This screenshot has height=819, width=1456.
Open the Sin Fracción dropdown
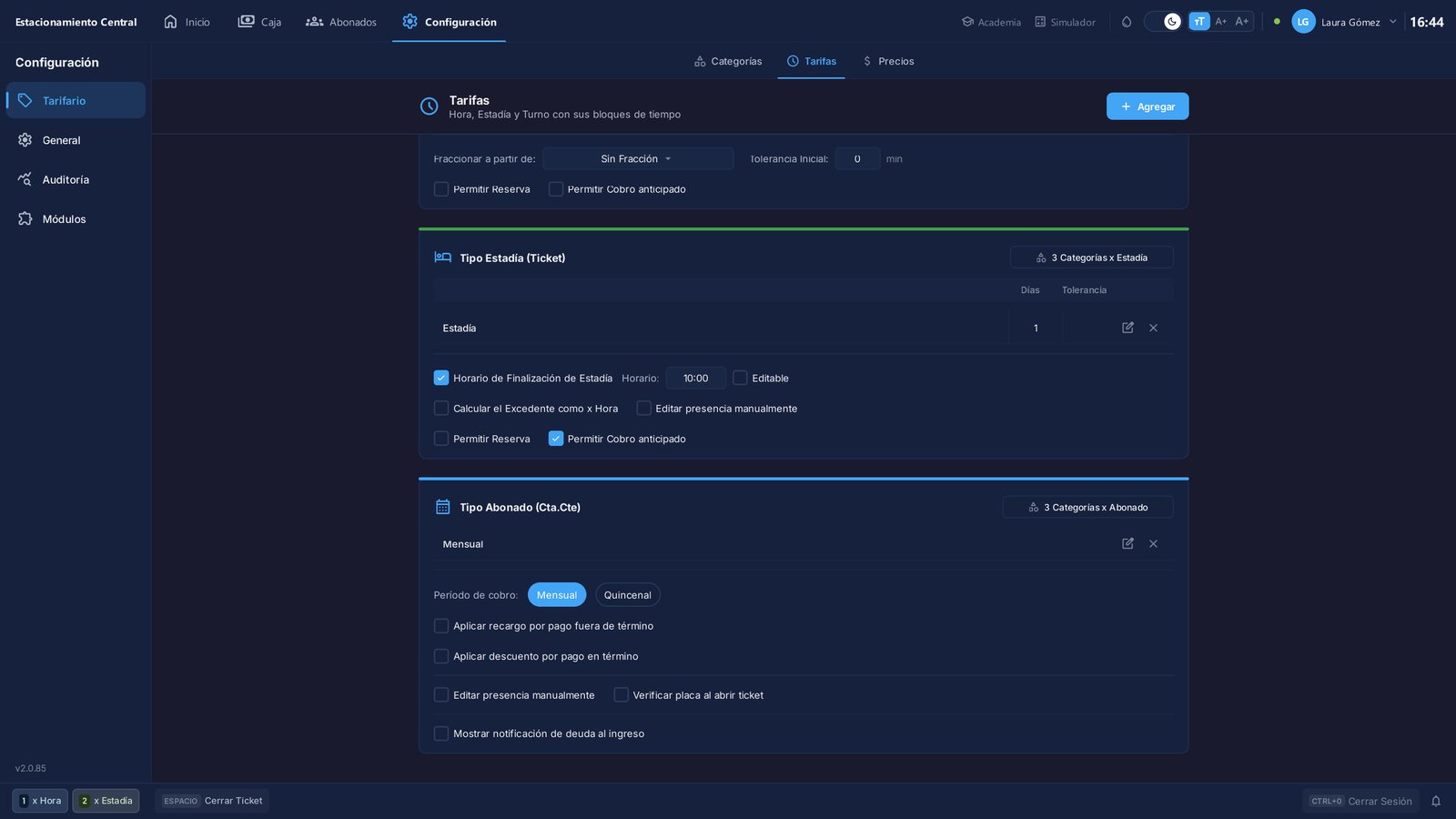(638, 158)
